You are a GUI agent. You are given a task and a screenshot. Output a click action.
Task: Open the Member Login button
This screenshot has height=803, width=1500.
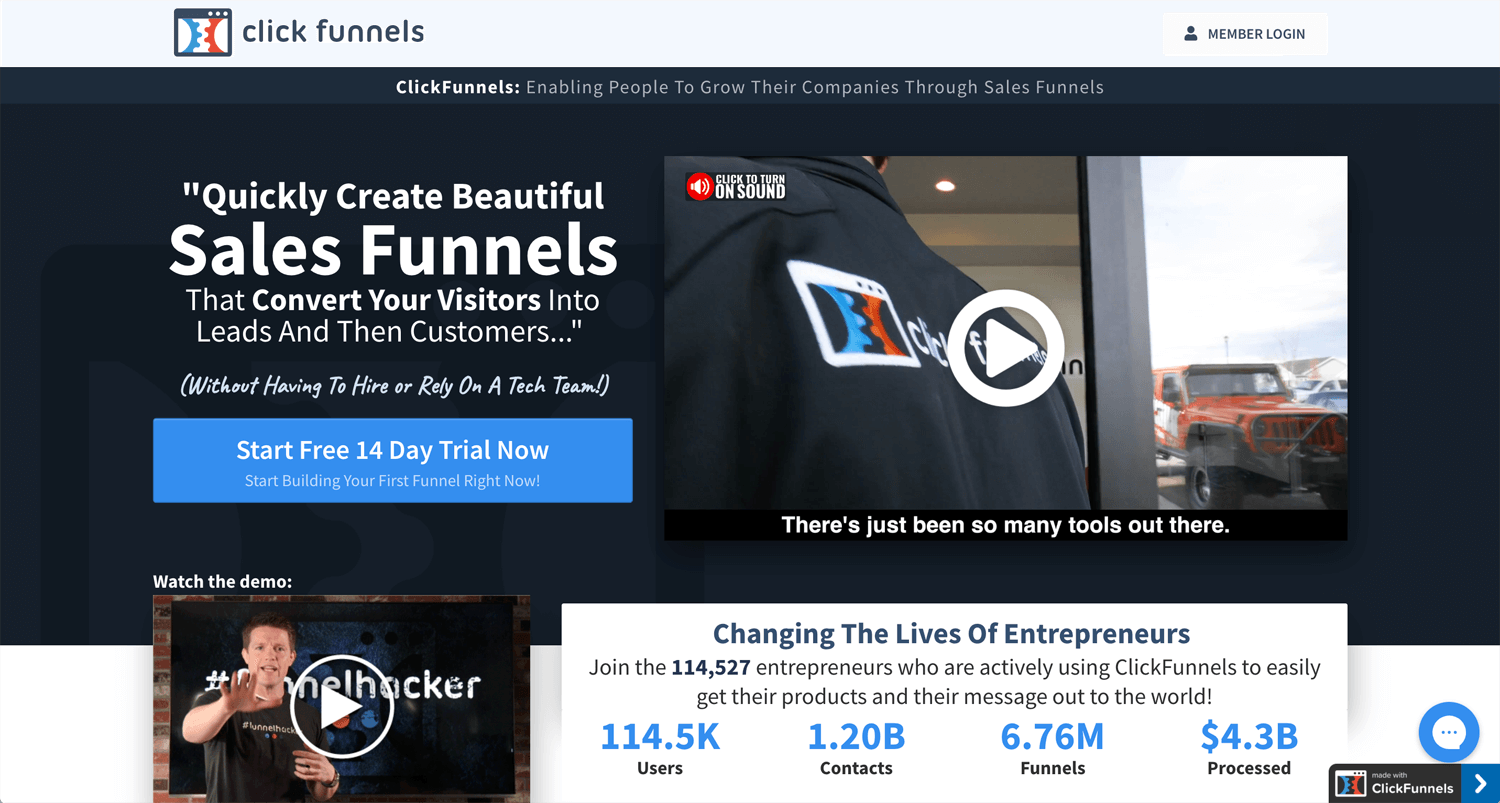click(1245, 34)
